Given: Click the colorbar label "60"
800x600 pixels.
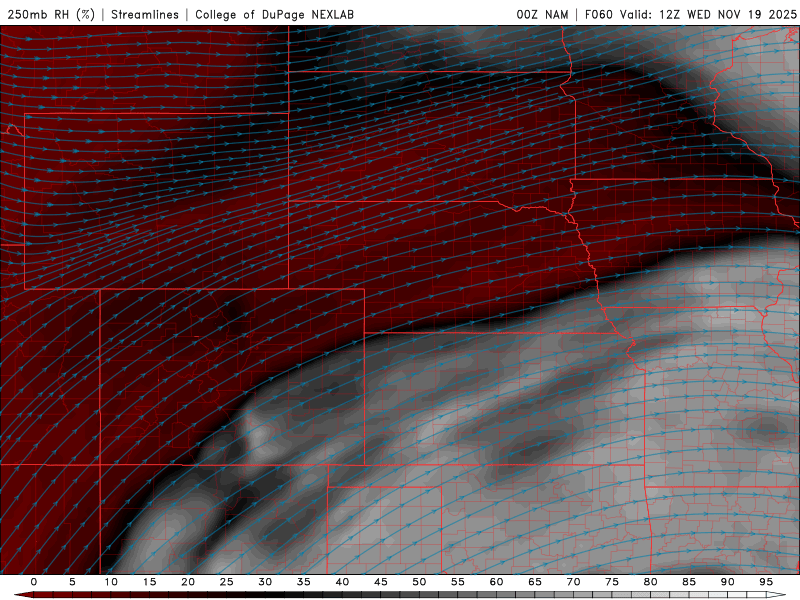Looking at the screenshot, I should pos(496,582).
